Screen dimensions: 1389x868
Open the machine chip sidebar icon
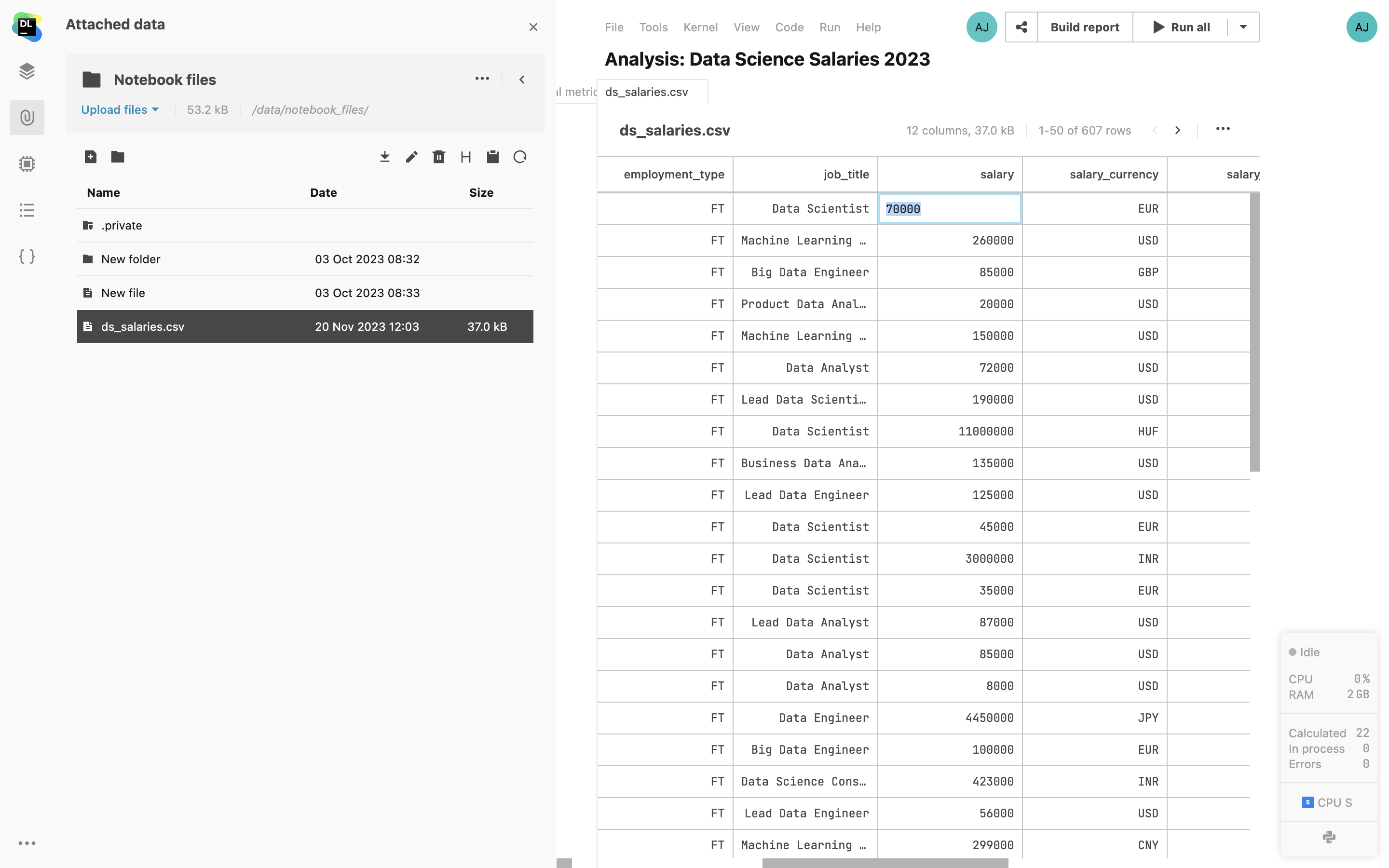(27, 164)
